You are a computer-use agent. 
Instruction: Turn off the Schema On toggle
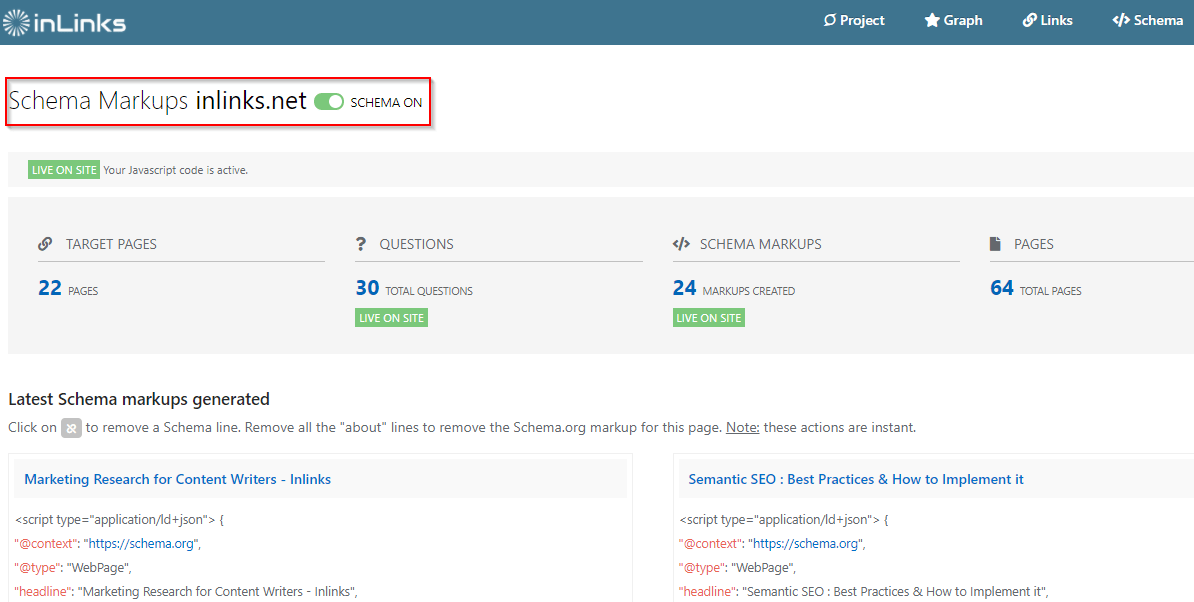pos(329,102)
